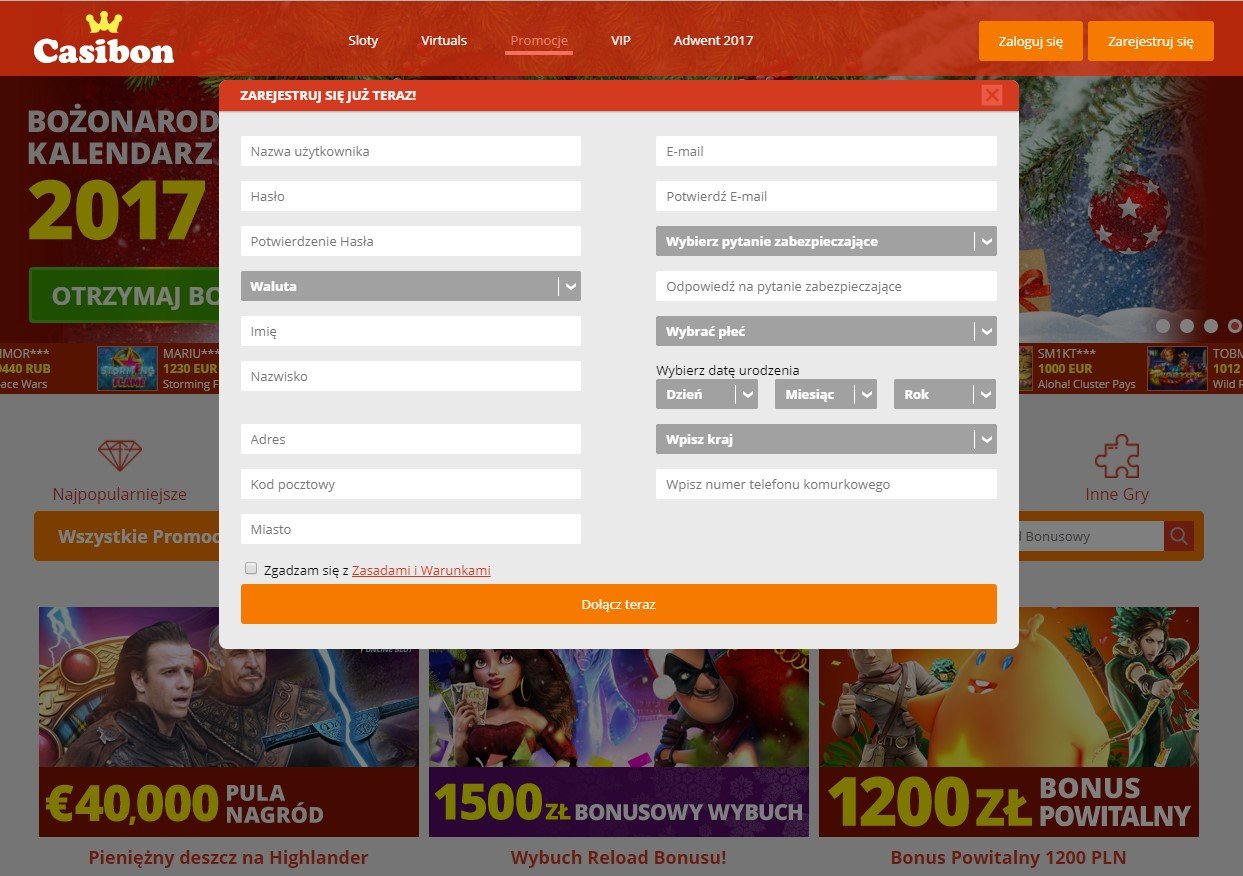The width and height of the screenshot is (1243, 876).
Task: Open the Wpisz kraj country dropdown
Action: (826, 439)
